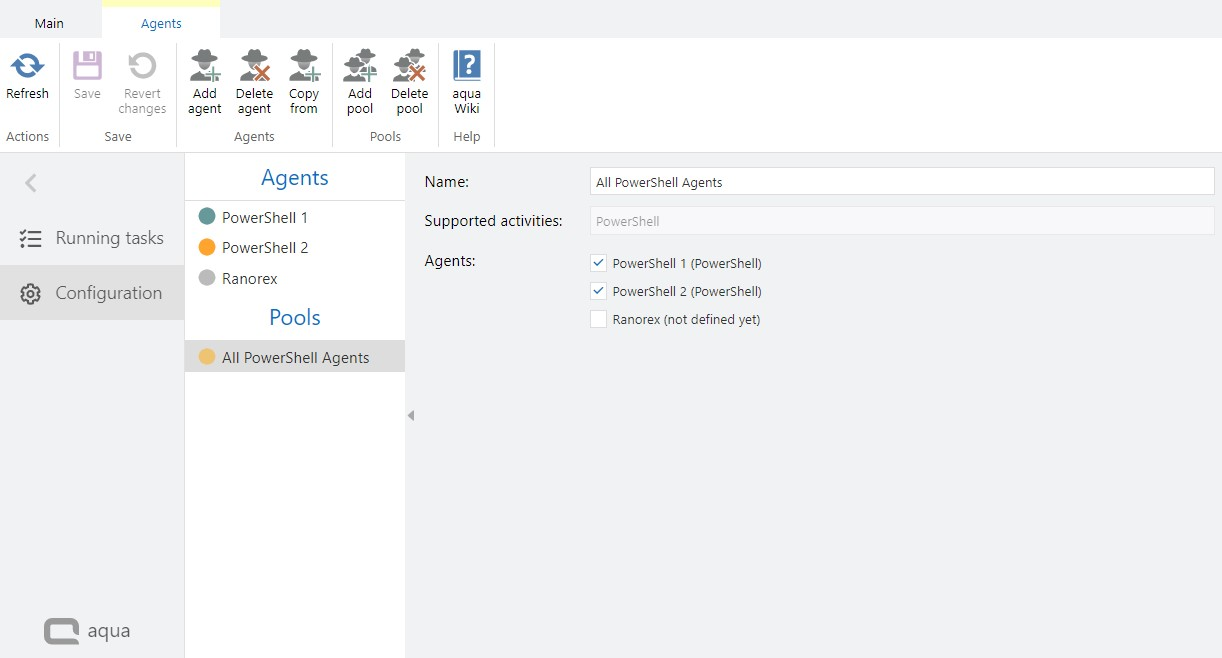This screenshot has height=658, width=1222.
Task: Uncheck the PowerShell 2 (PowerShell) checkbox
Action: 599,292
